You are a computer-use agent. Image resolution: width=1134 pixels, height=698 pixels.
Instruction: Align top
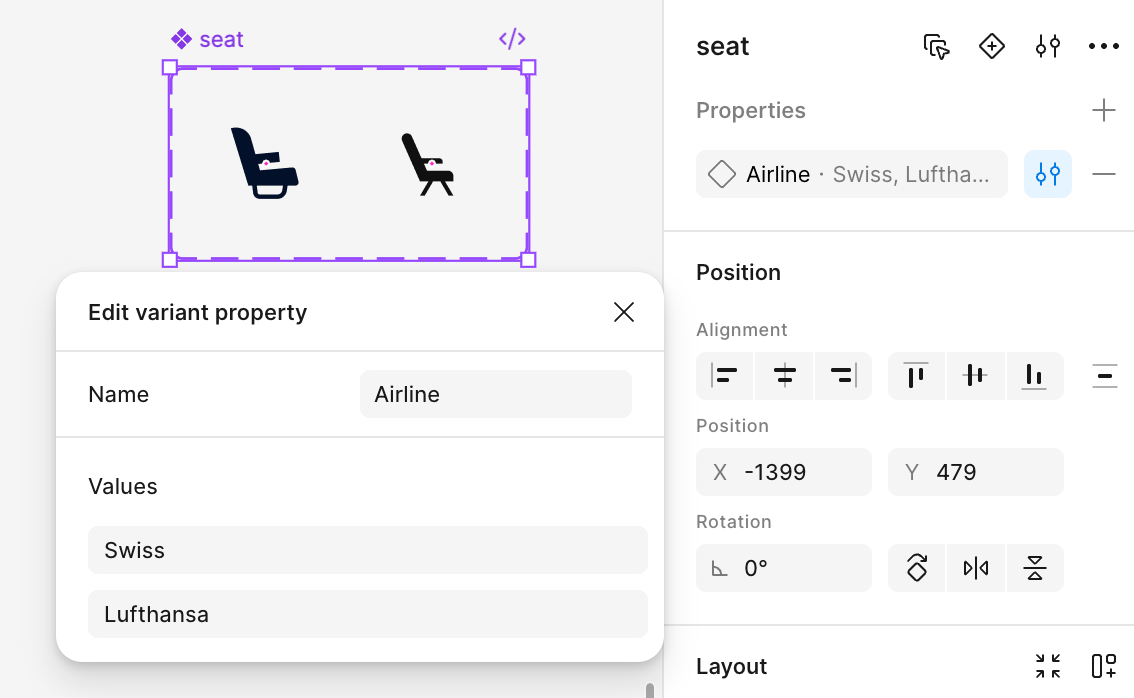916,375
